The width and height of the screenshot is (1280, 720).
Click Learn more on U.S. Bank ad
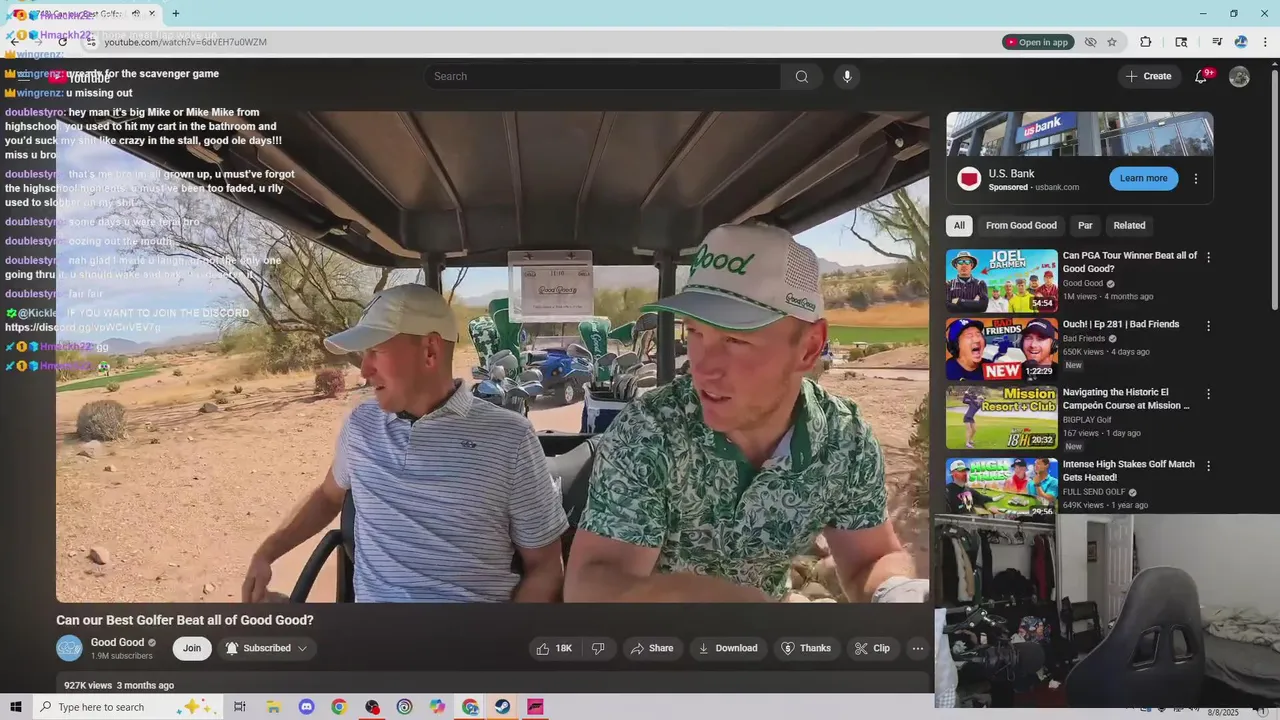pyautogui.click(x=1143, y=178)
